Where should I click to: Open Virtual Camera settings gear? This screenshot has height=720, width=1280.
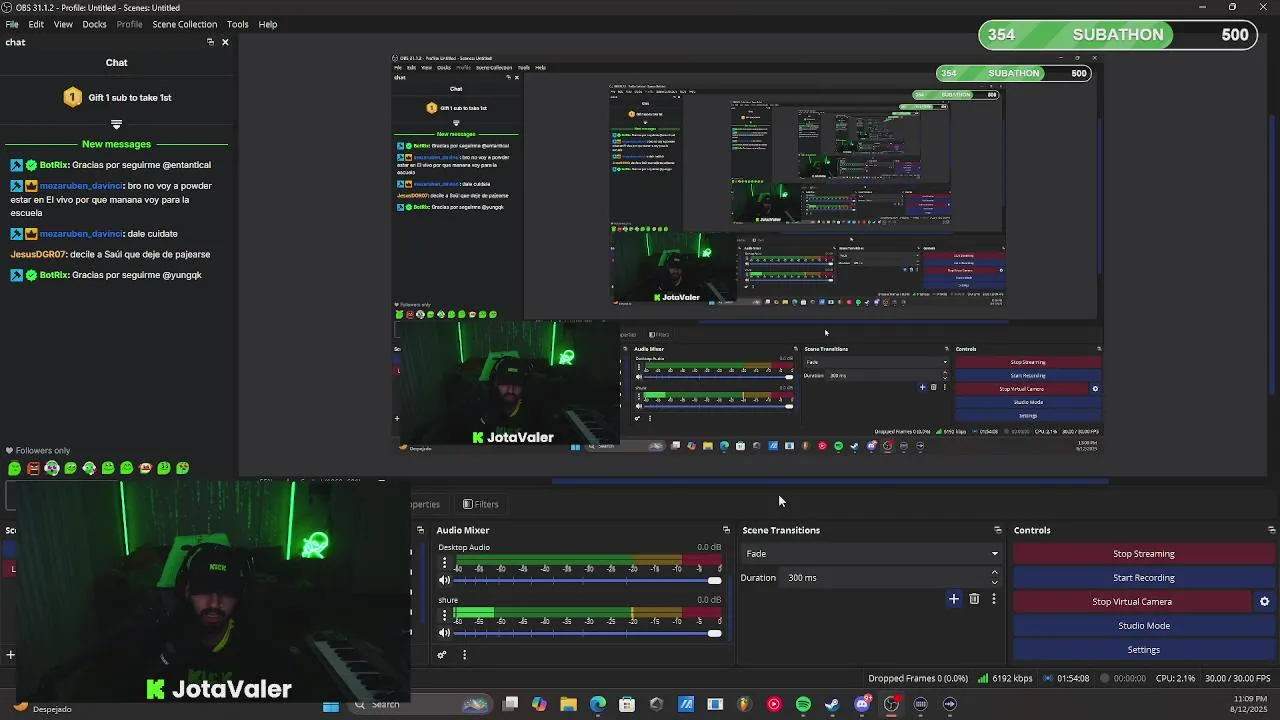click(x=1264, y=601)
